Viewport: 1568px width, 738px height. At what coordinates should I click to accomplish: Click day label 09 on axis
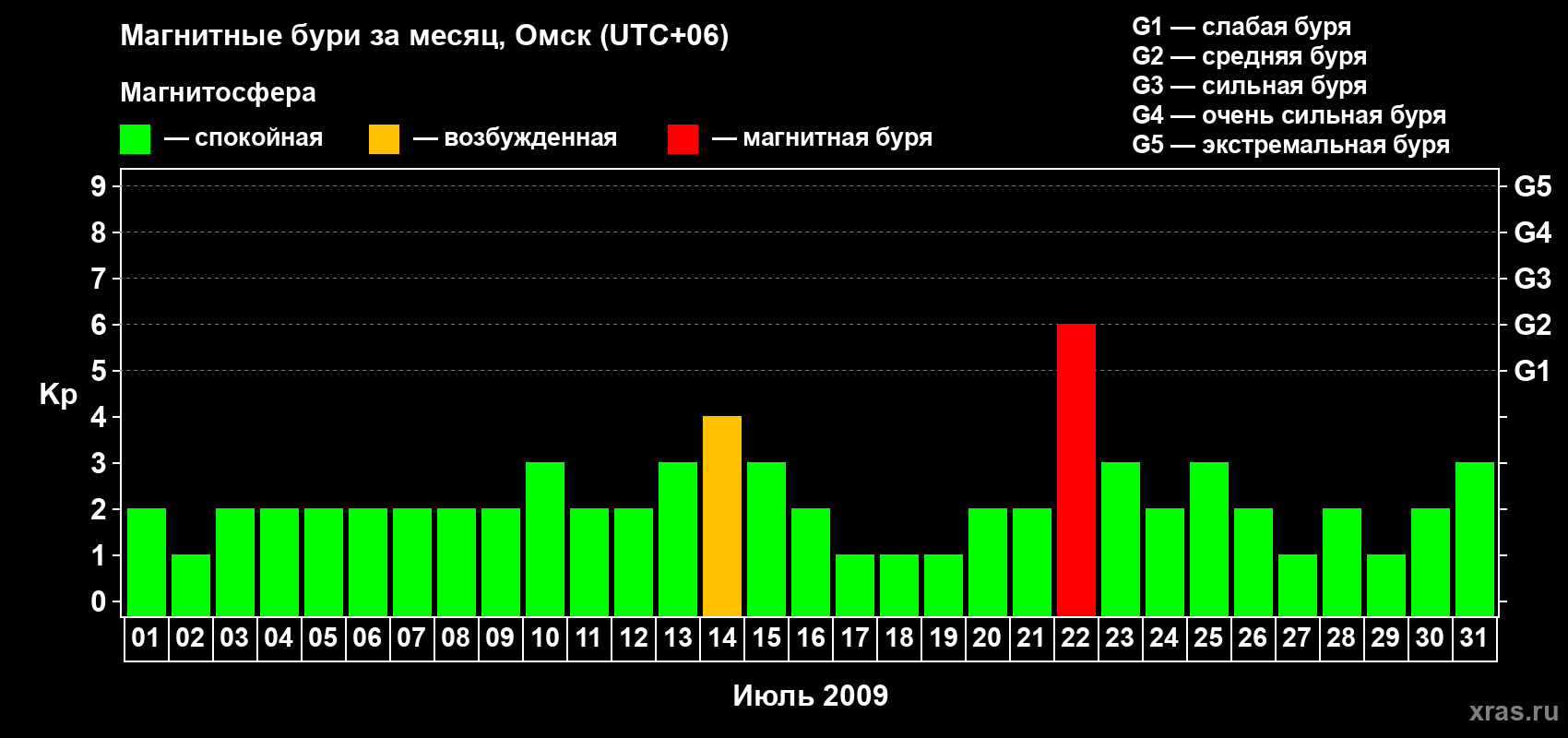tap(500, 638)
